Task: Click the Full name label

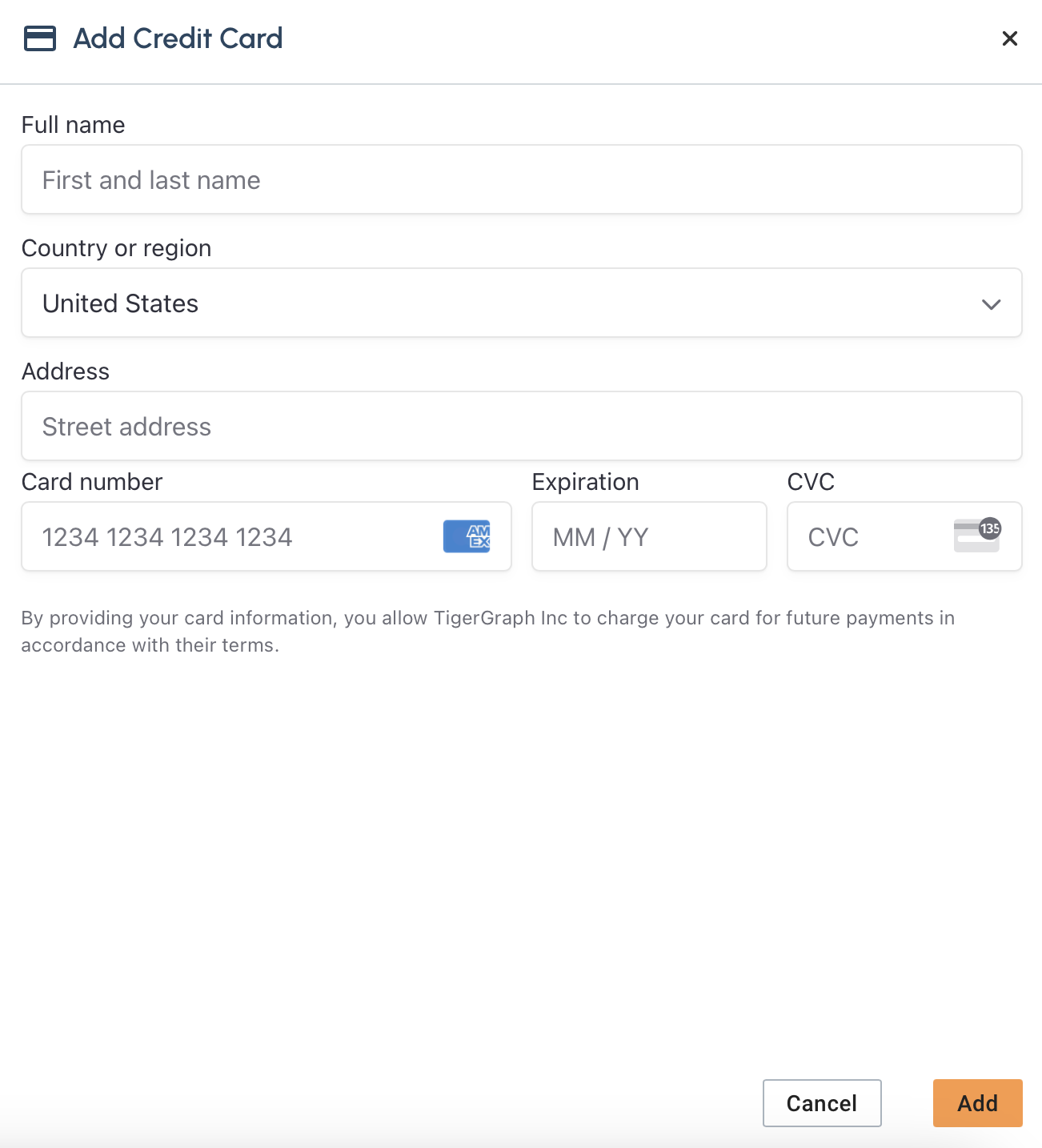Action: pos(73,124)
